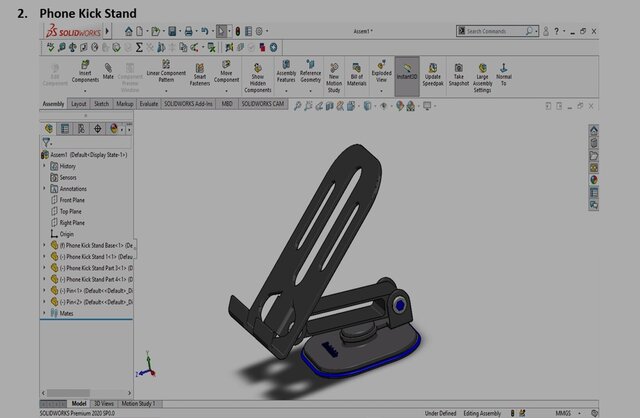Click Zoom to Fit icon in view toolbar
Screen dimensions: 640x418
point(298,106)
